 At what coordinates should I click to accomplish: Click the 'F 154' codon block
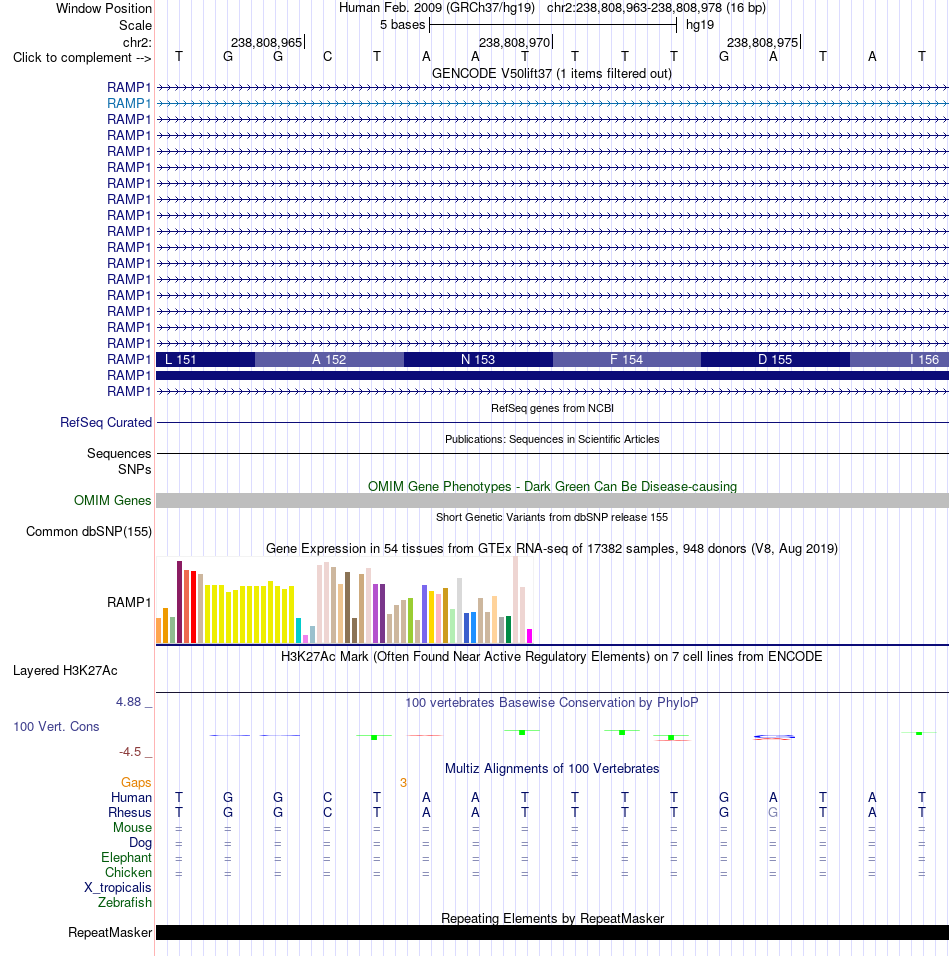[627, 360]
